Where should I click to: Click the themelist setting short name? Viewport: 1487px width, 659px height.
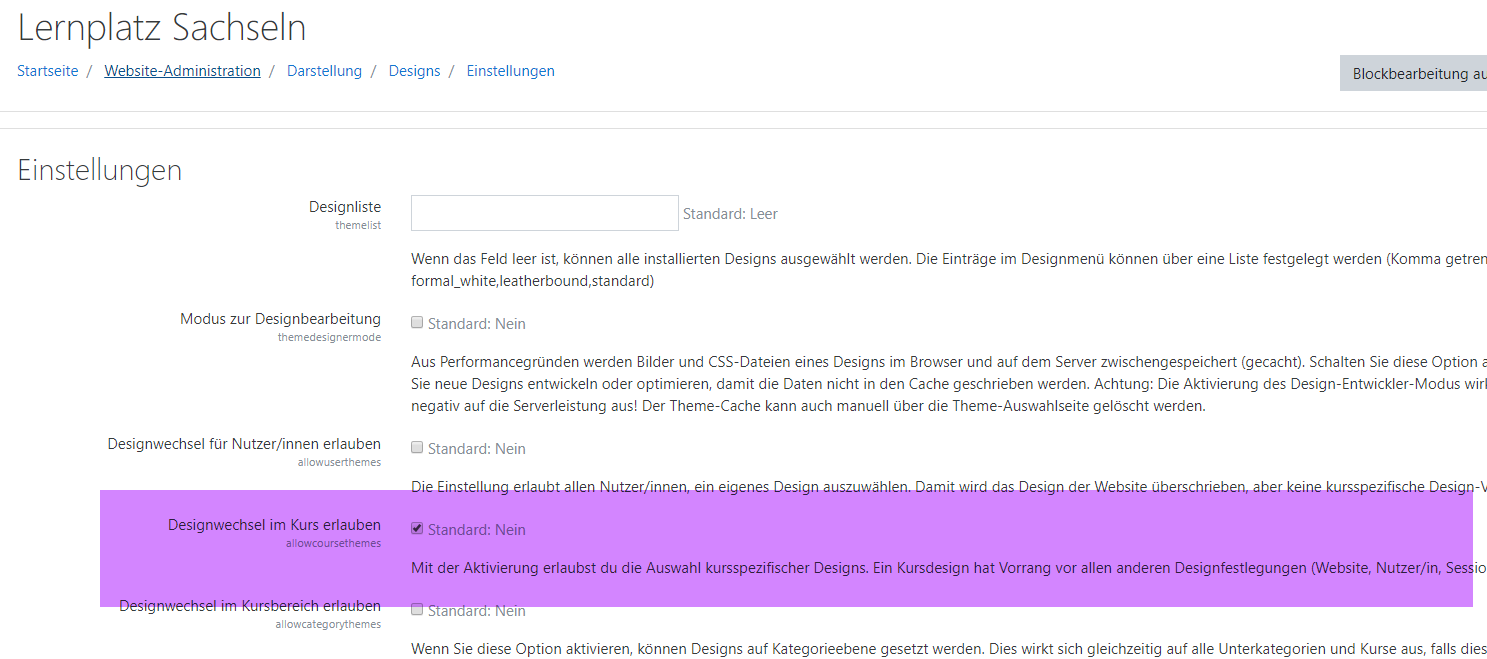[358, 226]
